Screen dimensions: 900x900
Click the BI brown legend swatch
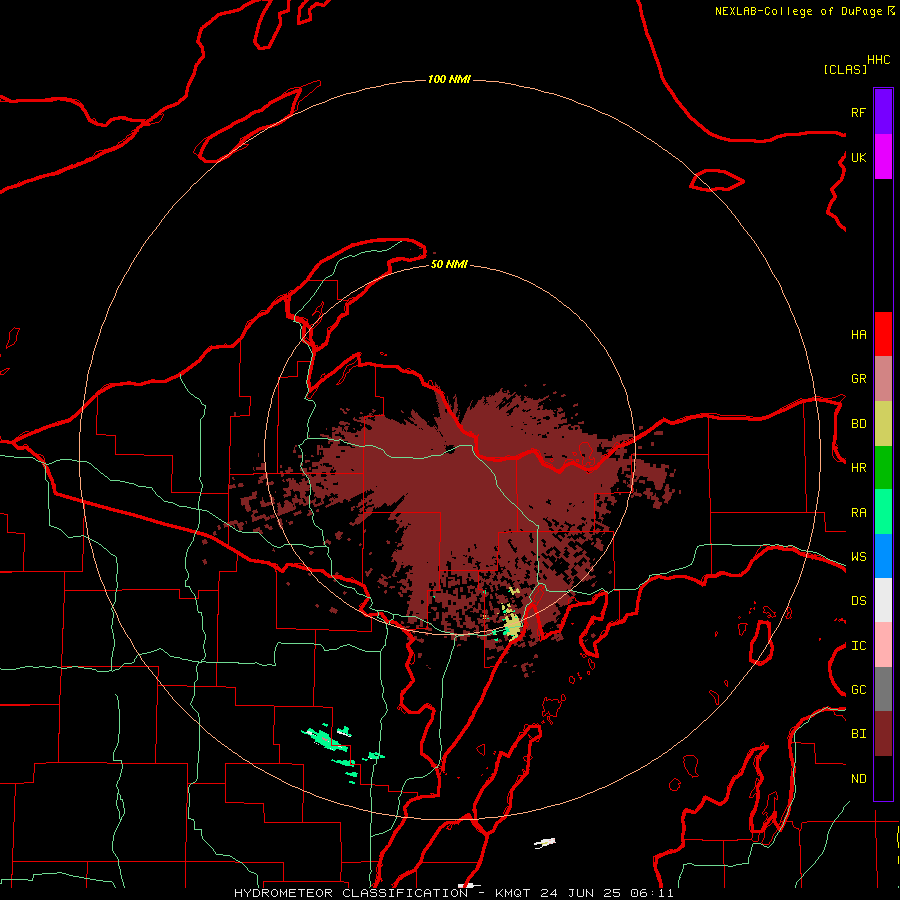pos(883,734)
